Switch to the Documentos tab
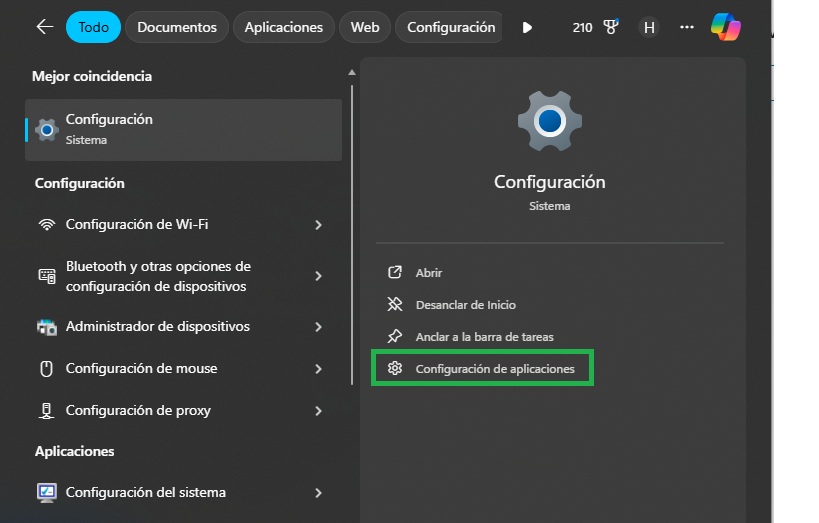The height and width of the screenshot is (523, 819). pyautogui.click(x=177, y=27)
